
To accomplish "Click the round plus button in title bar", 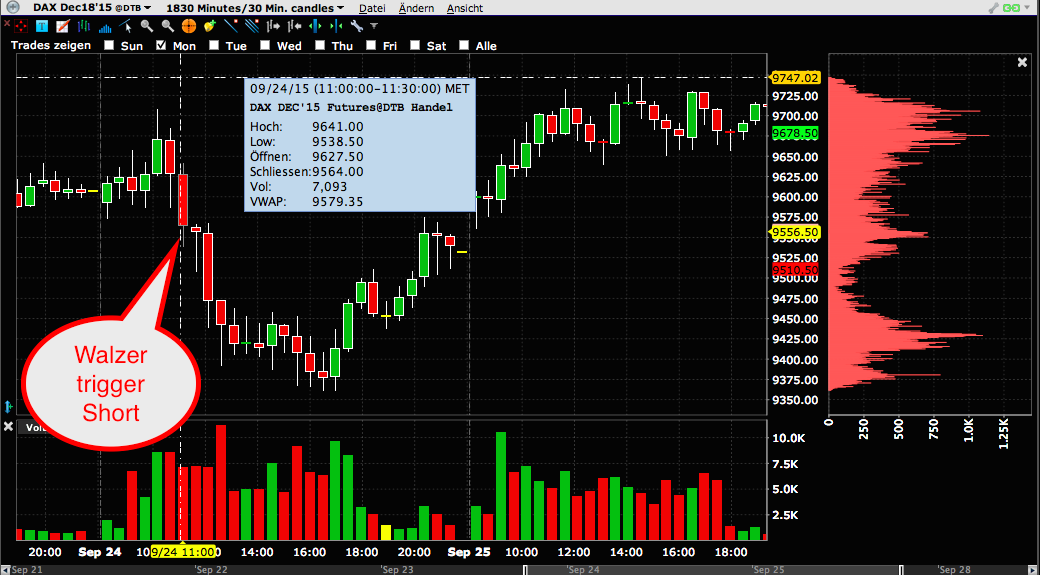I will [12, 8].
